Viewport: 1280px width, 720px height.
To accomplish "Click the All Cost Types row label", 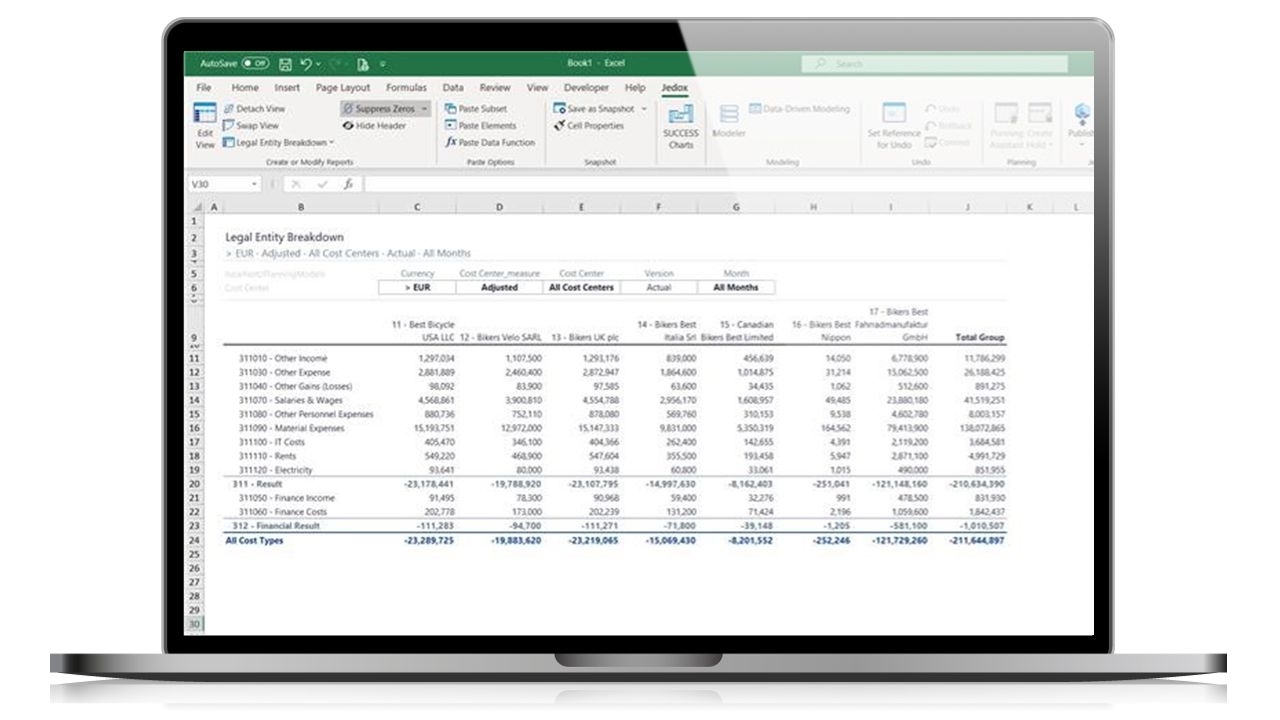I will point(254,540).
